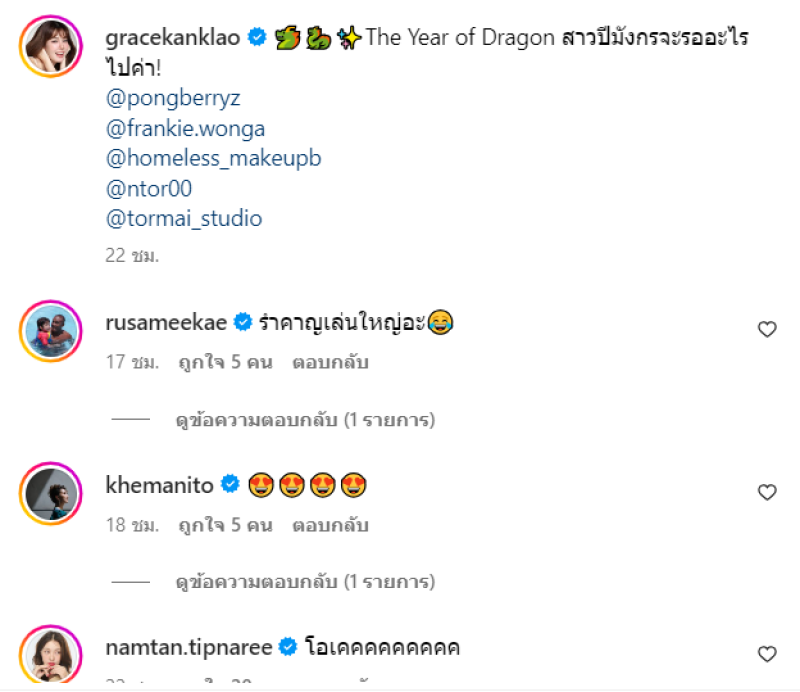Reply to khemanito's comment
Viewport: 800px width, 692px height.
point(331,525)
